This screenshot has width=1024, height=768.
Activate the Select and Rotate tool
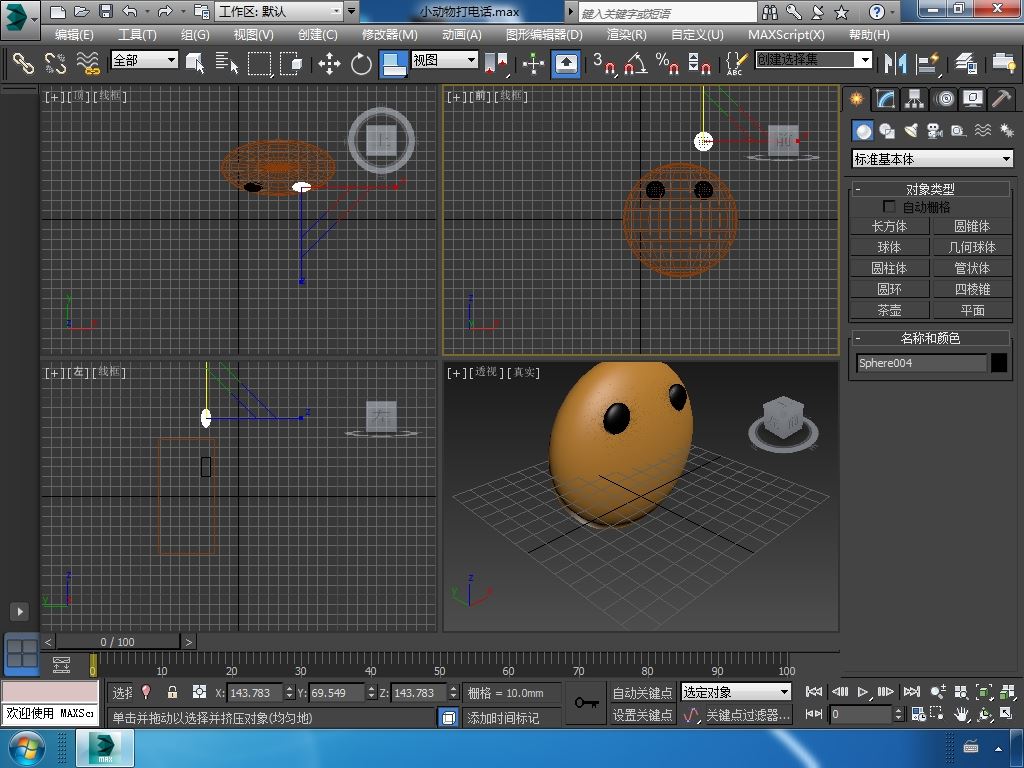pos(360,63)
